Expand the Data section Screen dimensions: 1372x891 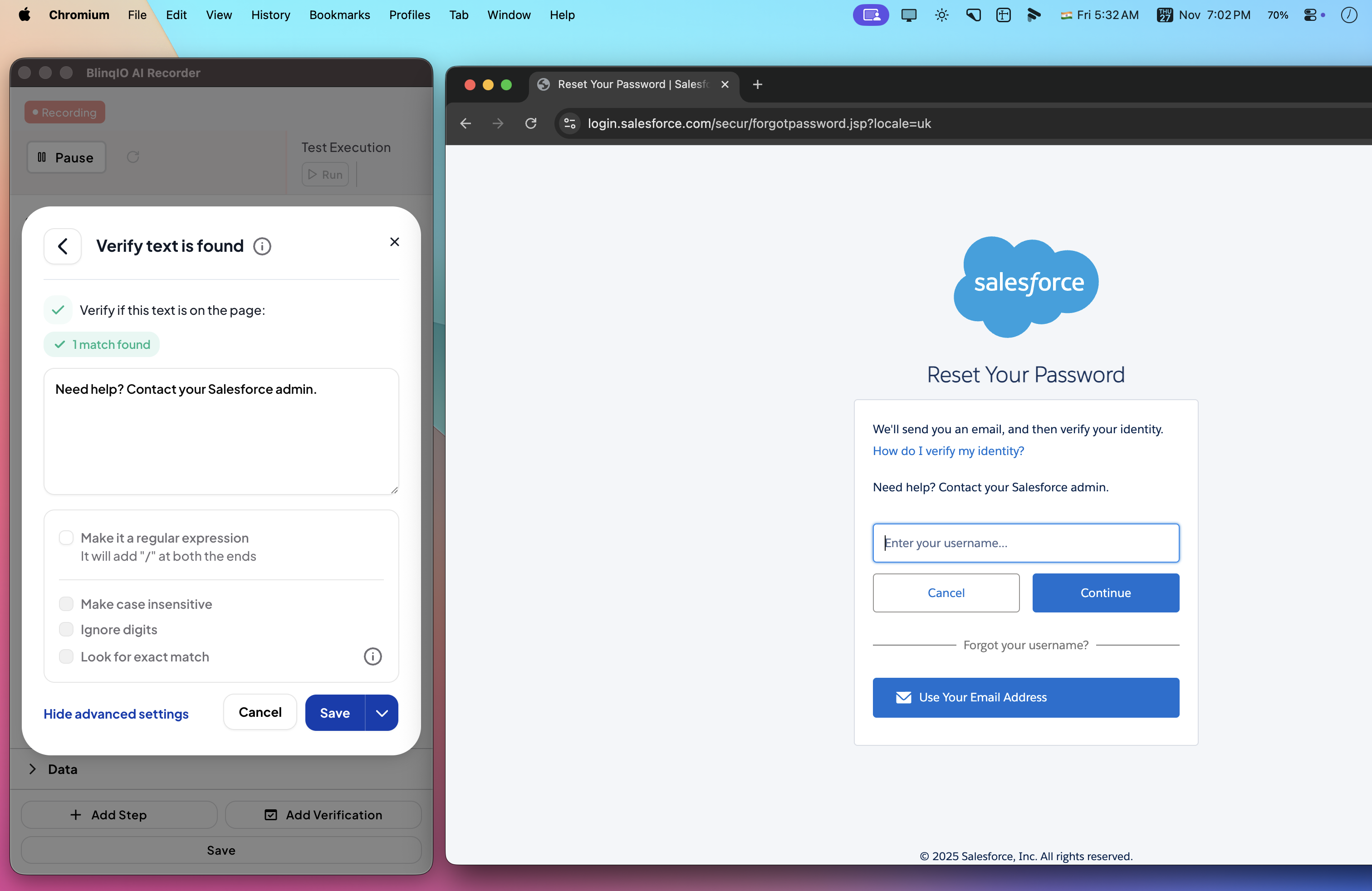[x=33, y=769]
